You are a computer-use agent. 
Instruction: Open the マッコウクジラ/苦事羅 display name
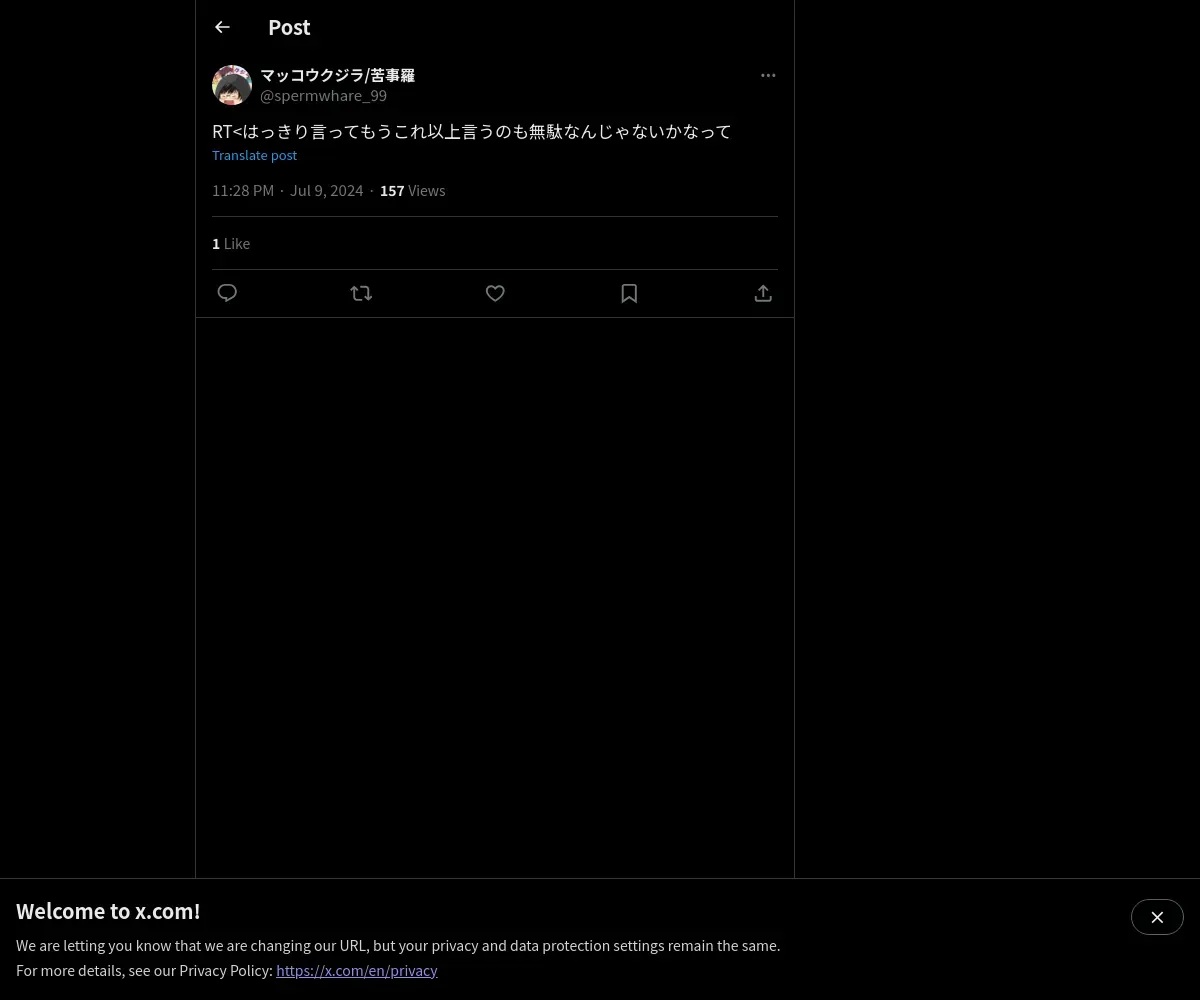(x=337, y=75)
